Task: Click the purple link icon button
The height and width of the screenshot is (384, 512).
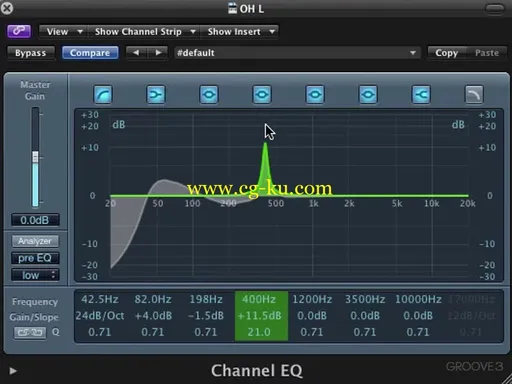Action: 19,31
